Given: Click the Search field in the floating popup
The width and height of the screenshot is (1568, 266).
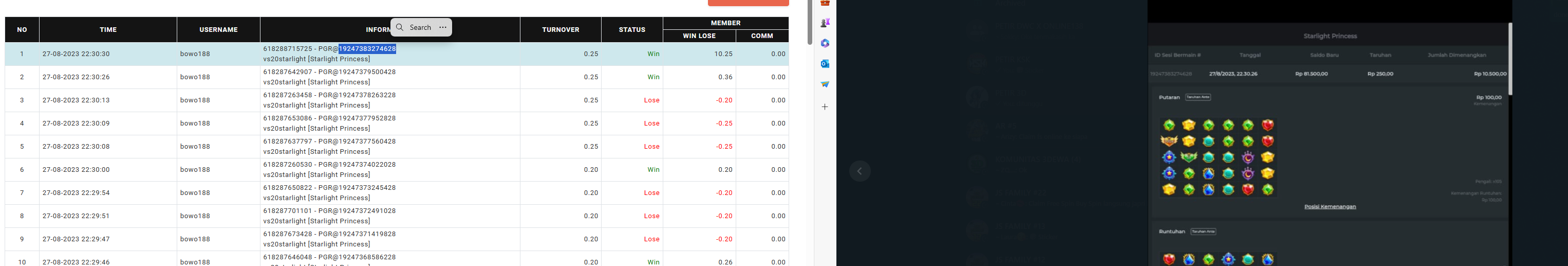Looking at the screenshot, I should click(x=420, y=27).
